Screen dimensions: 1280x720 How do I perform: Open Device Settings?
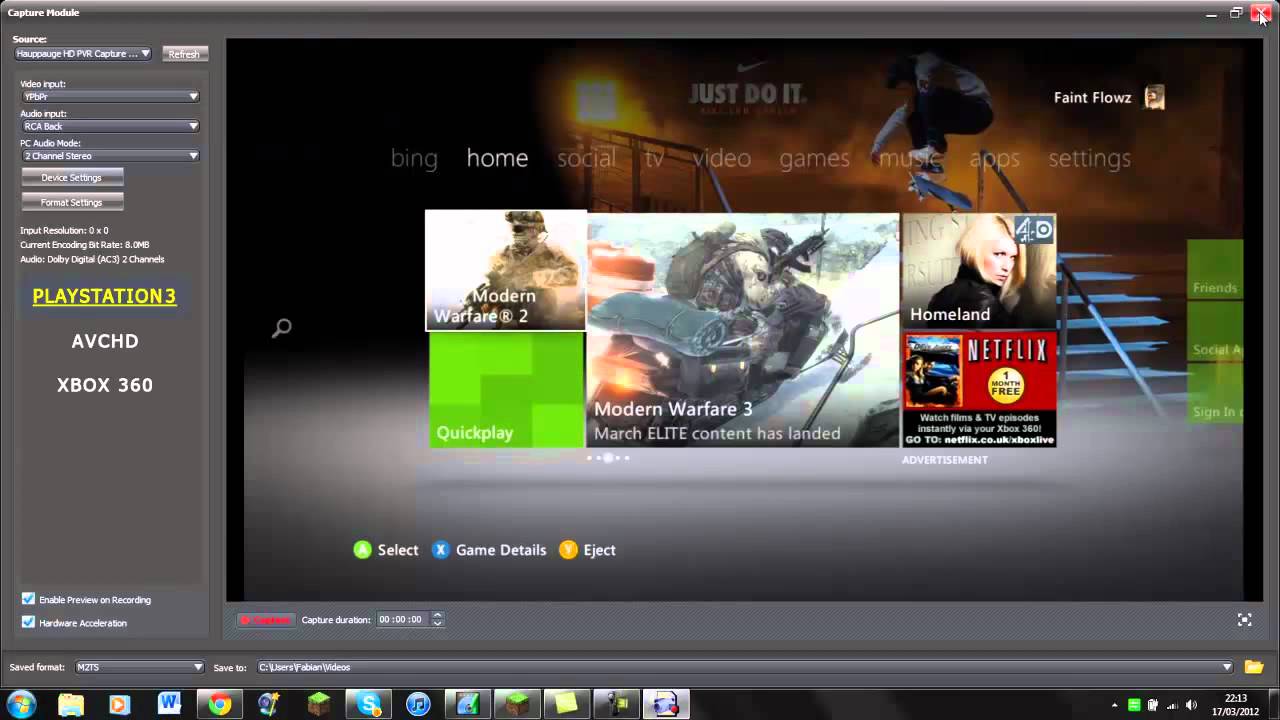72,178
